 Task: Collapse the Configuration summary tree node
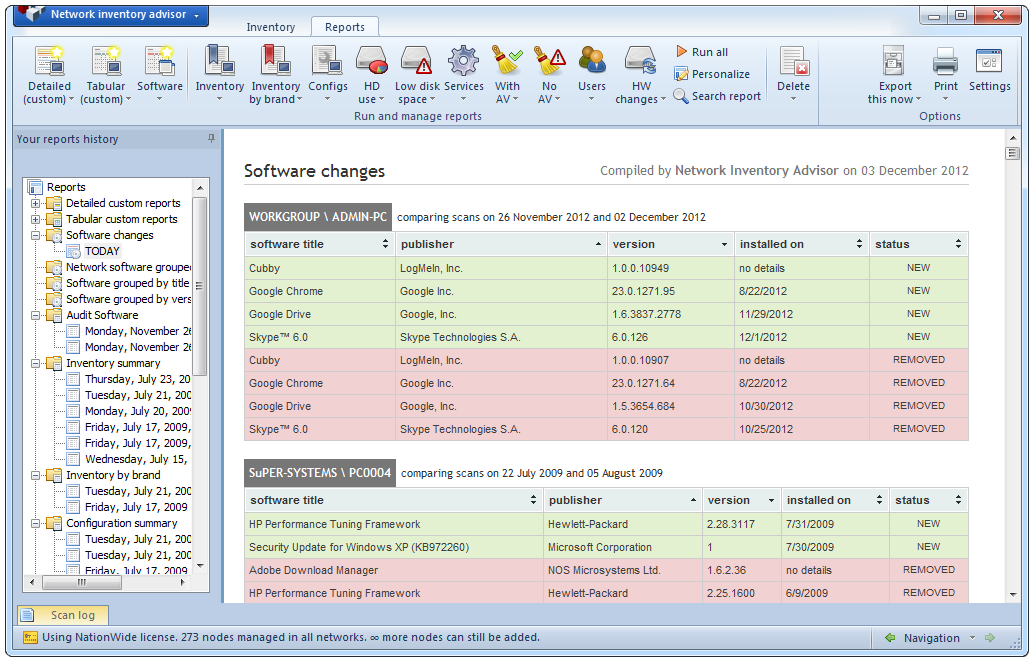[x=36, y=523]
